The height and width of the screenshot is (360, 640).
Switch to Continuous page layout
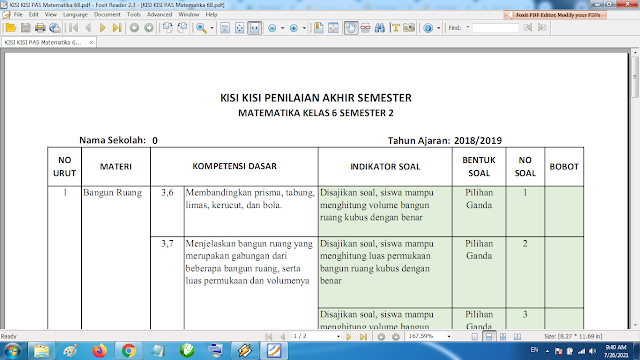coord(489,337)
